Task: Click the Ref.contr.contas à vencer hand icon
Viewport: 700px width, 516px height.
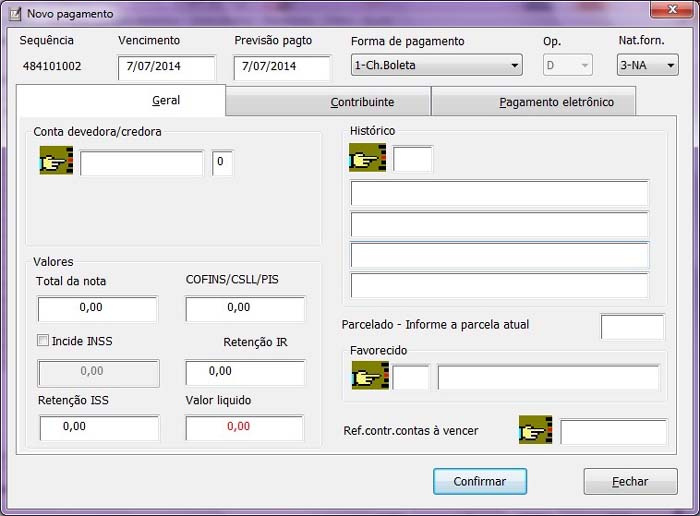Action: (x=536, y=431)
